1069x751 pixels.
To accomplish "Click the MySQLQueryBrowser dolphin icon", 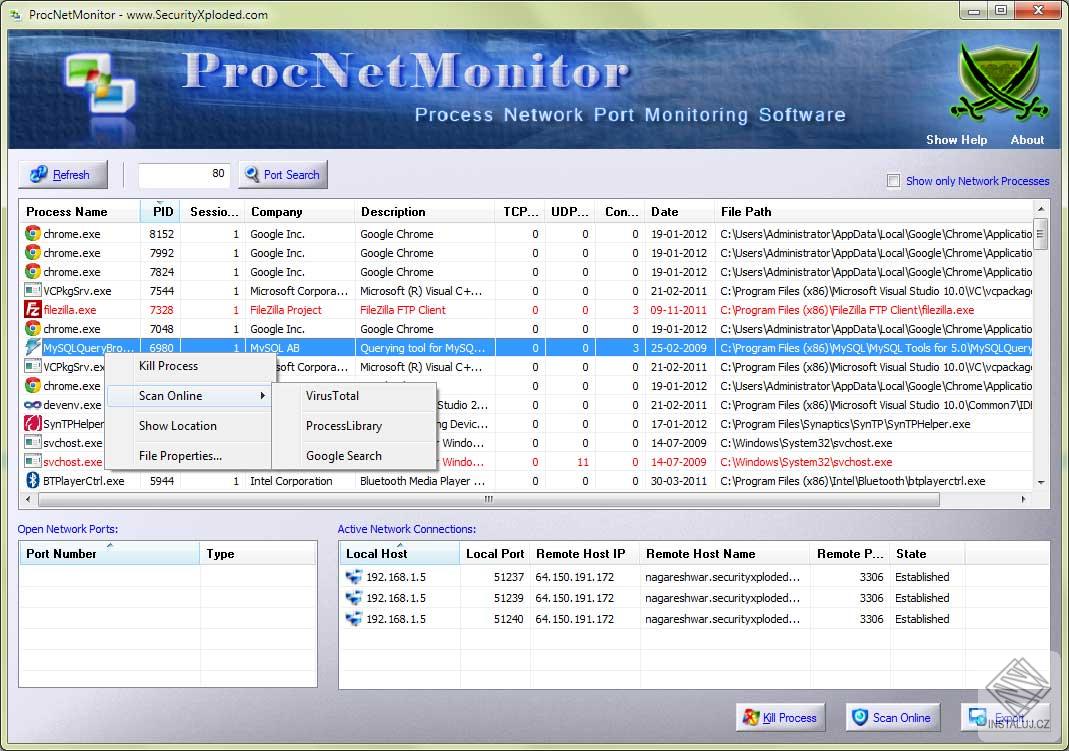I will pos(33,348).
